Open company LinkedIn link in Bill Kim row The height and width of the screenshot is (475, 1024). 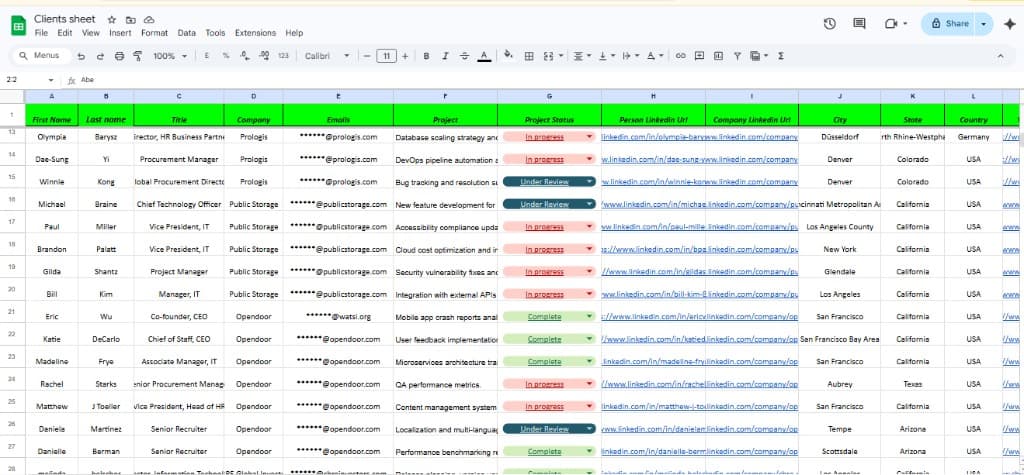(752, 295)
